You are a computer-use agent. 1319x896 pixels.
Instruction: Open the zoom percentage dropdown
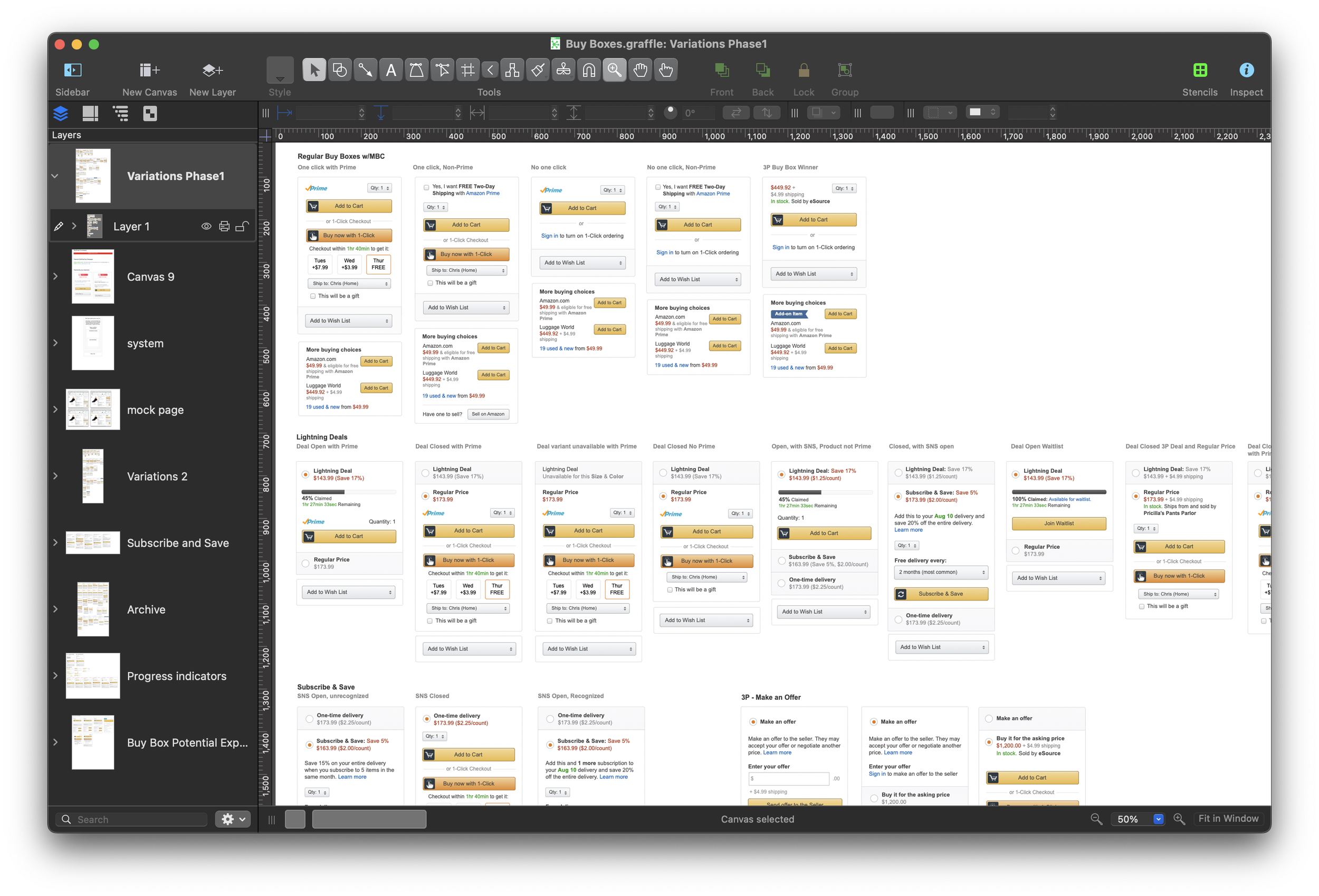[x=1159, y=819]
